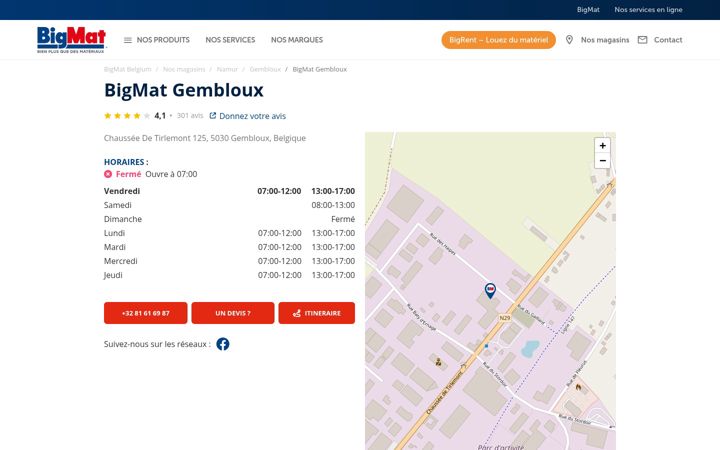The image size is (720, 450).
Task: Click the location pin icon for Nos magasins
Action: coord(569,40)
